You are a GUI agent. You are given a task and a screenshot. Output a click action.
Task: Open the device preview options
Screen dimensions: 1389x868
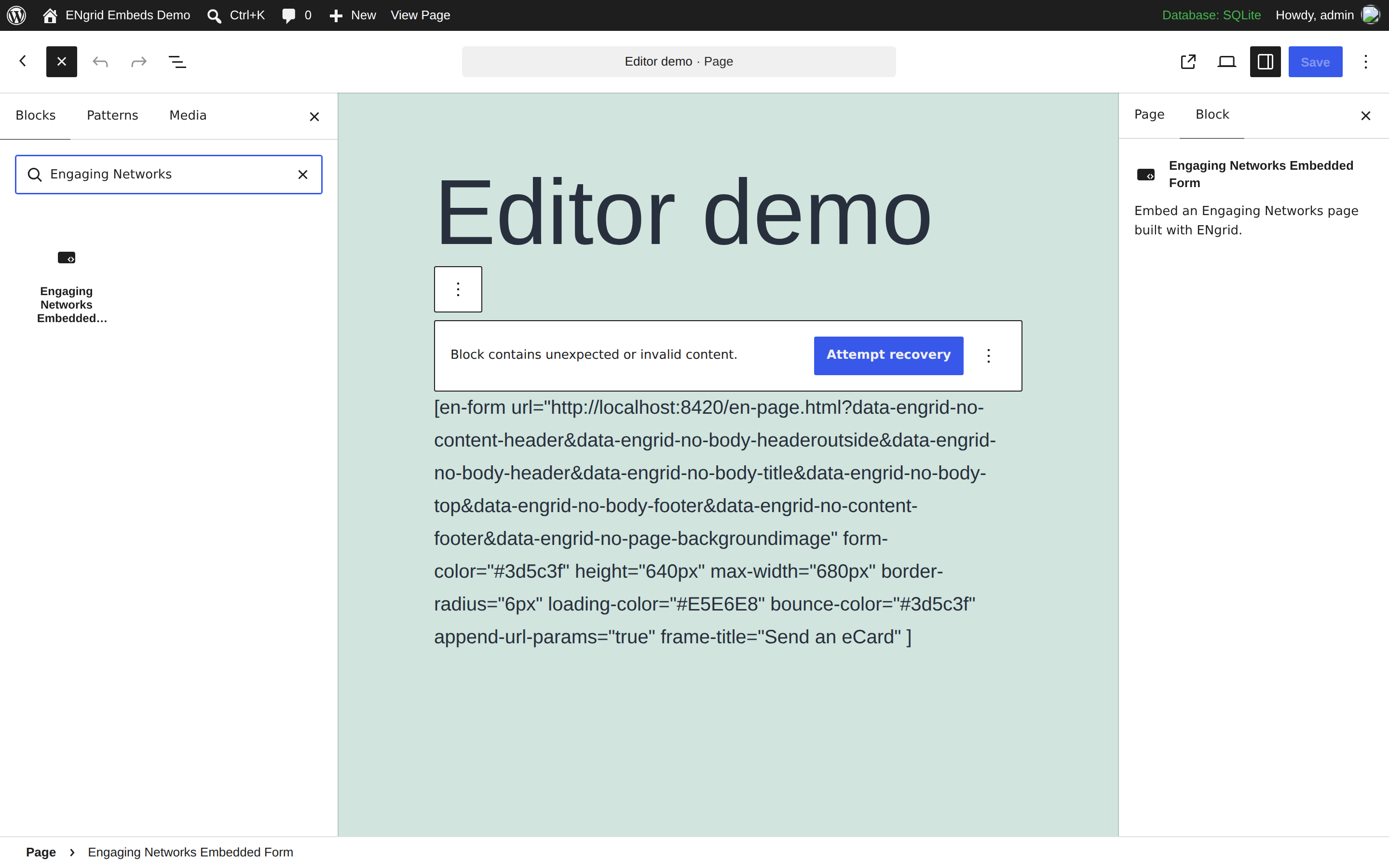(1226, 61)
